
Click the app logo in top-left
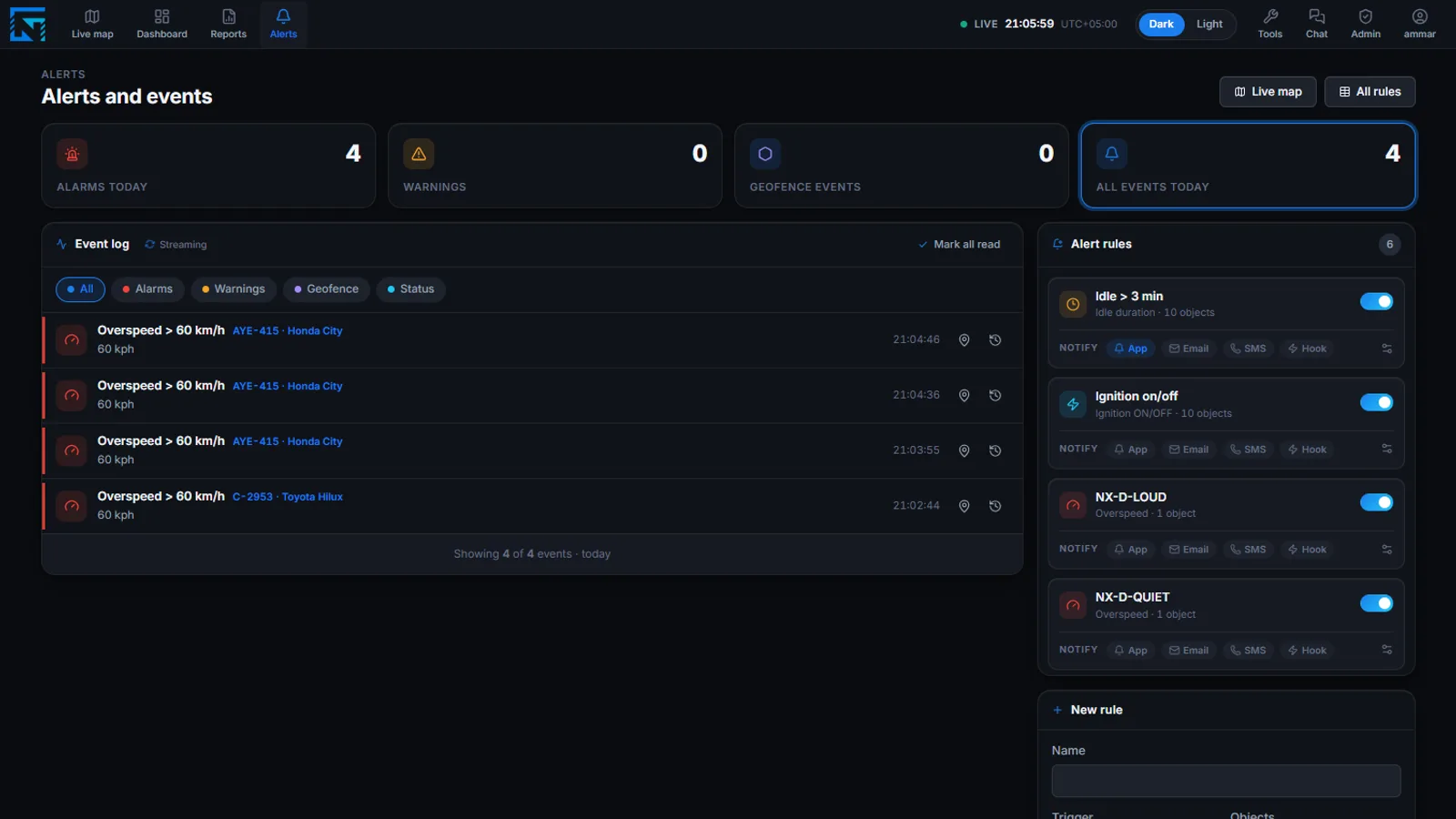tap(27, 24)
